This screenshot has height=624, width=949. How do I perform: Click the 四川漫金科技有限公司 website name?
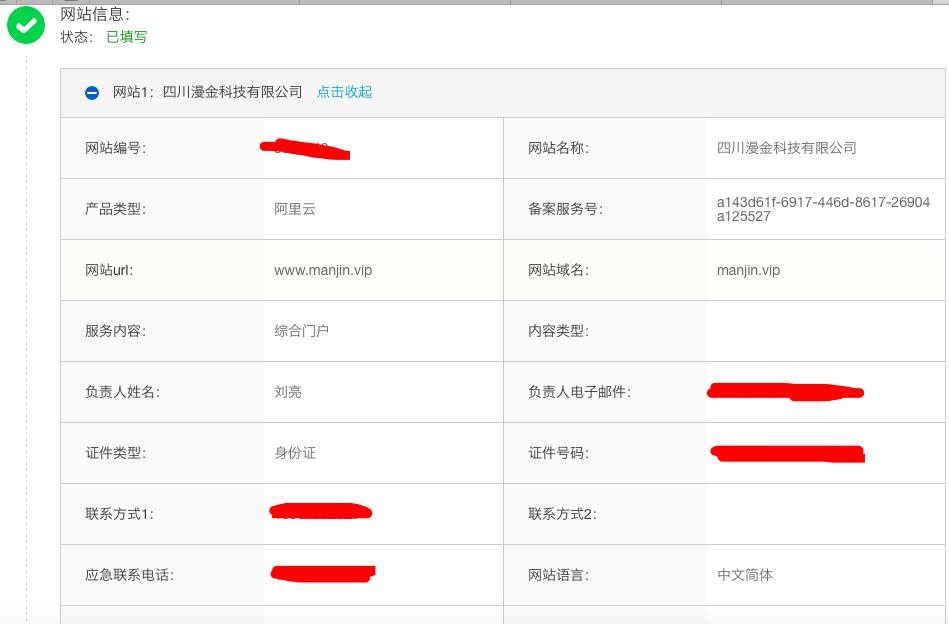[x=788, y=147]
